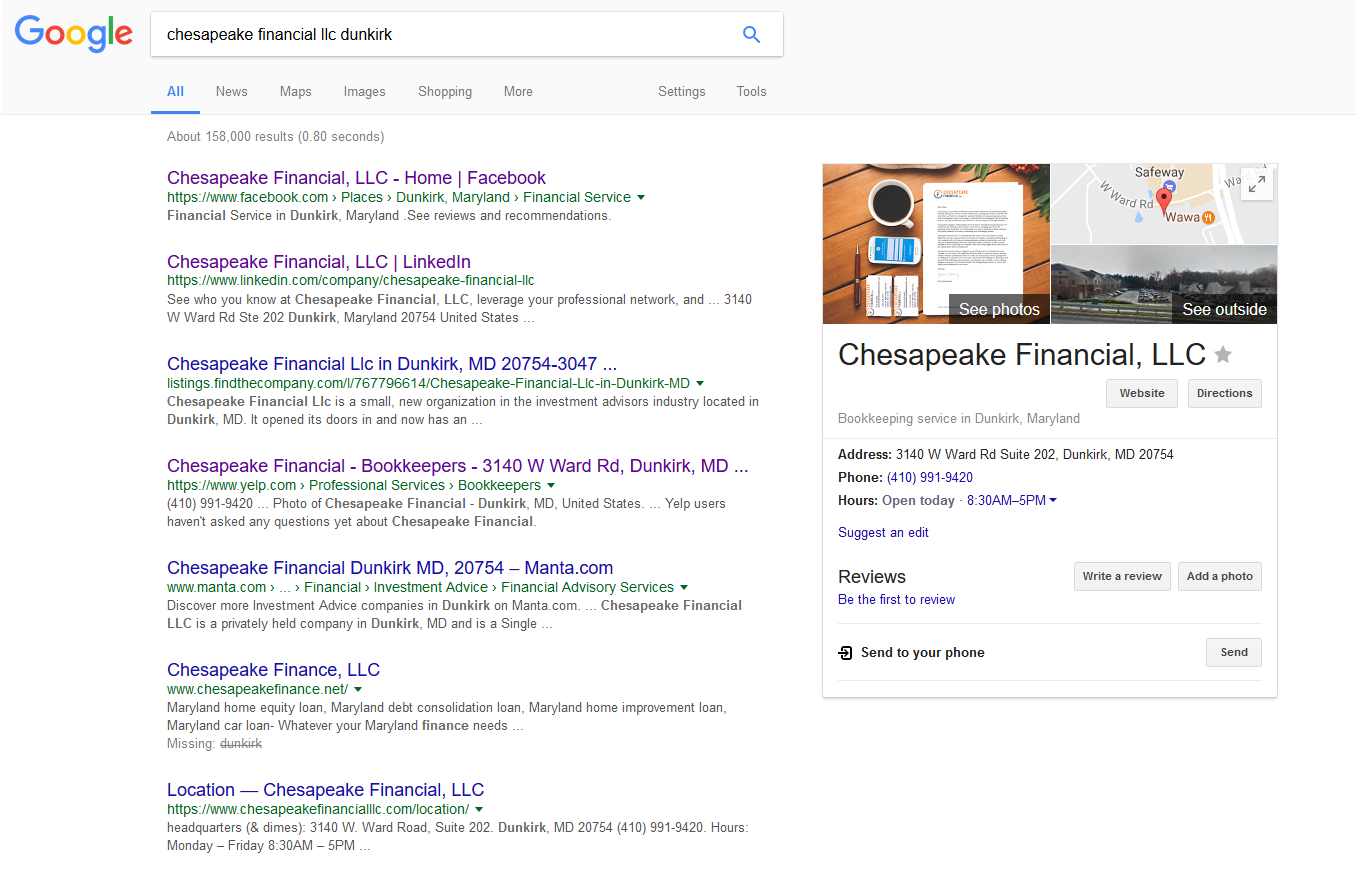
Task: Star Chesapeake Financial, LLC to save it
Action: pyautogui.click(x=1223, y=355)
